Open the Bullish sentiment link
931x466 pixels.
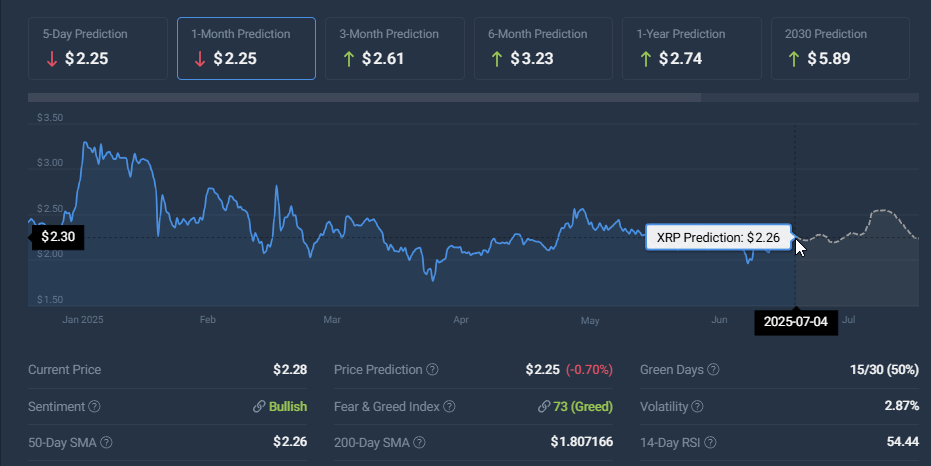tap(288, 407)
